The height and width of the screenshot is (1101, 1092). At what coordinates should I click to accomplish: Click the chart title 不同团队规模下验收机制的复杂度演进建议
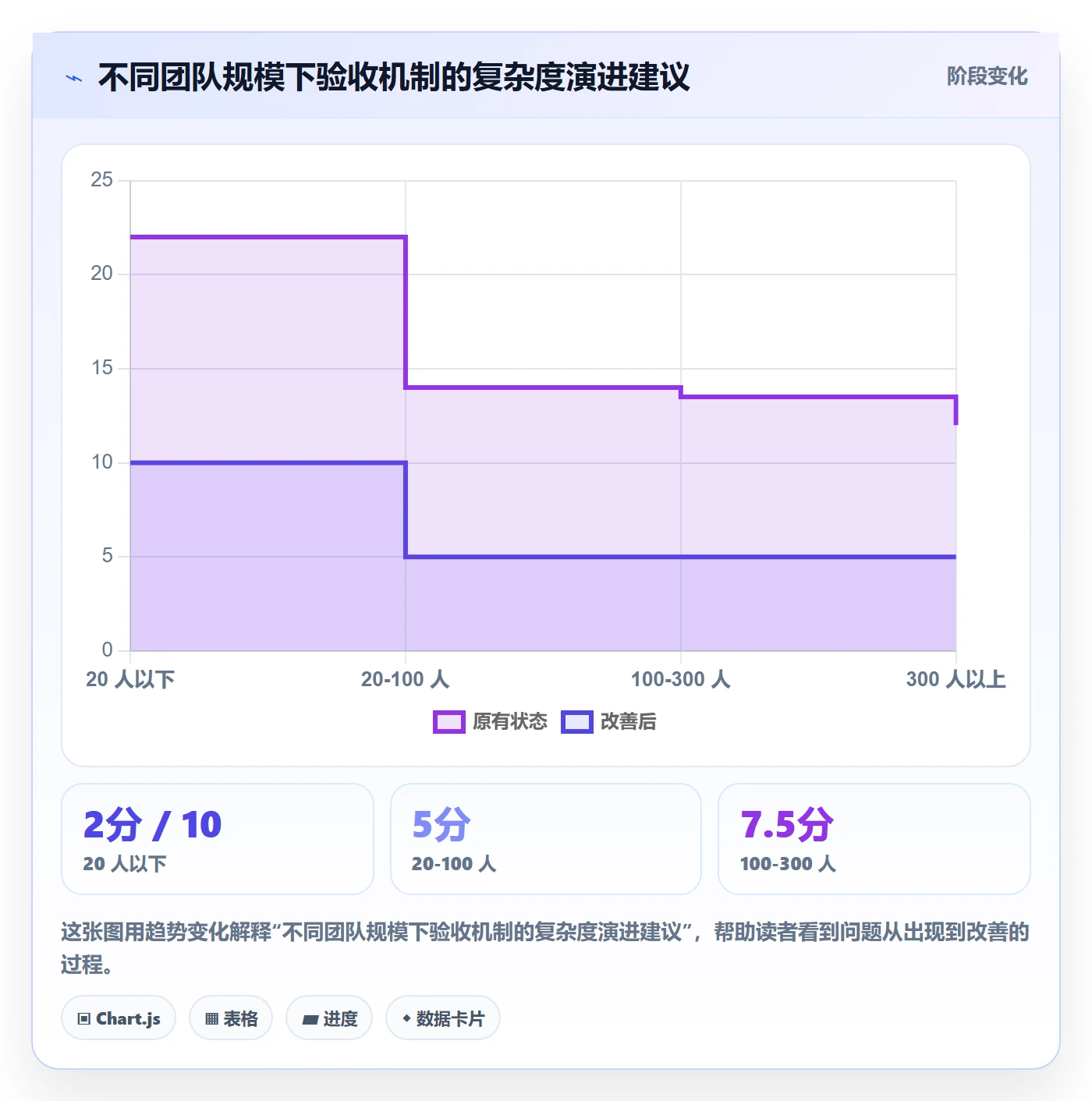[x=394, y=77]
